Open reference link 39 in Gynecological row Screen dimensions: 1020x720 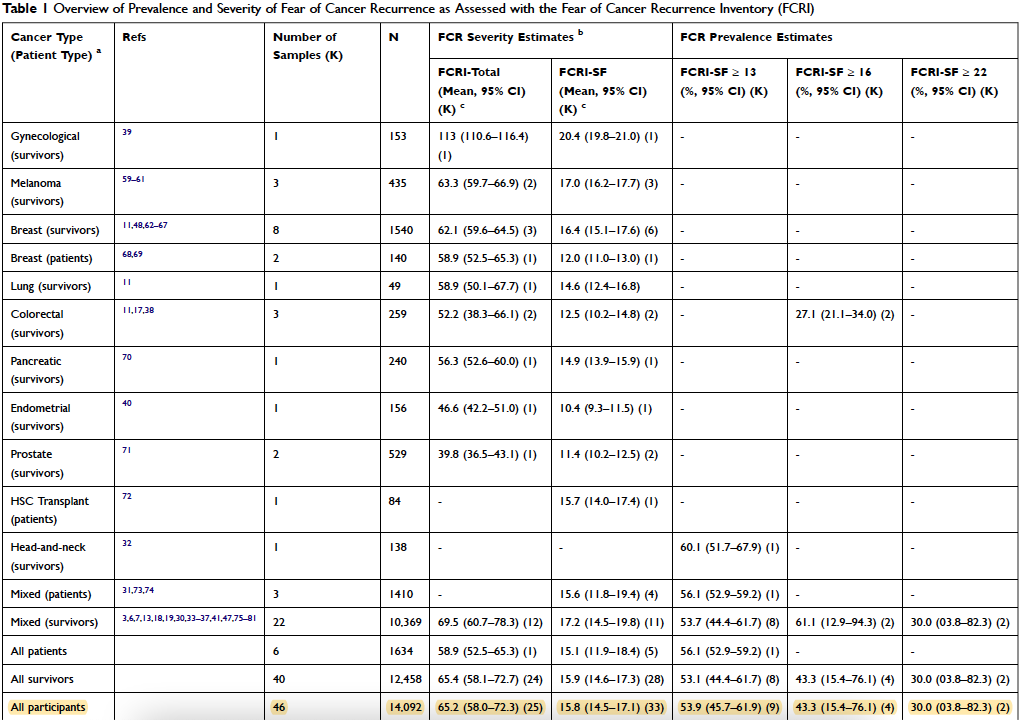click(x=126, y=131)
